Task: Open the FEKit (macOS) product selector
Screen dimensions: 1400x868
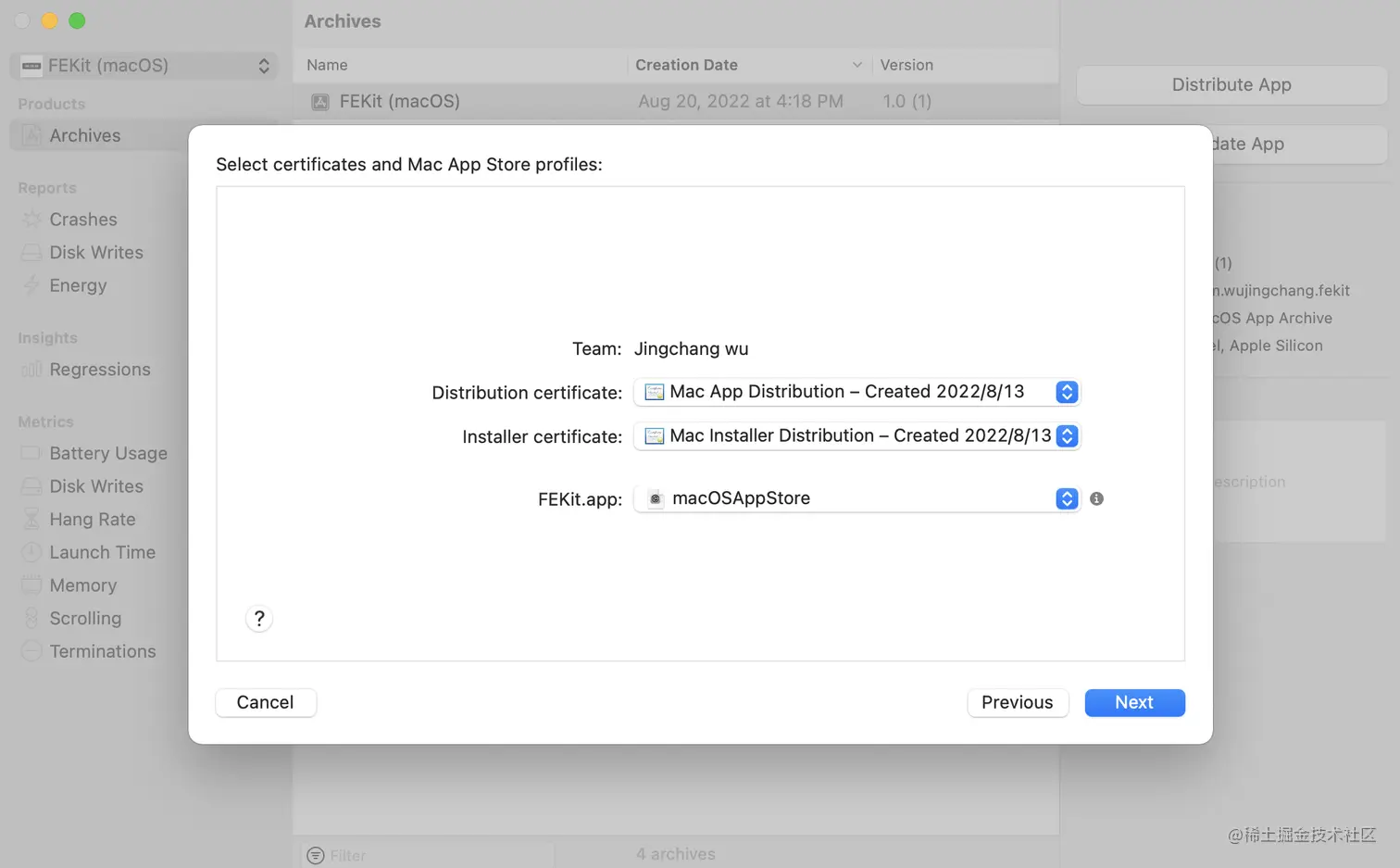Action: click(x=145, y=66)
